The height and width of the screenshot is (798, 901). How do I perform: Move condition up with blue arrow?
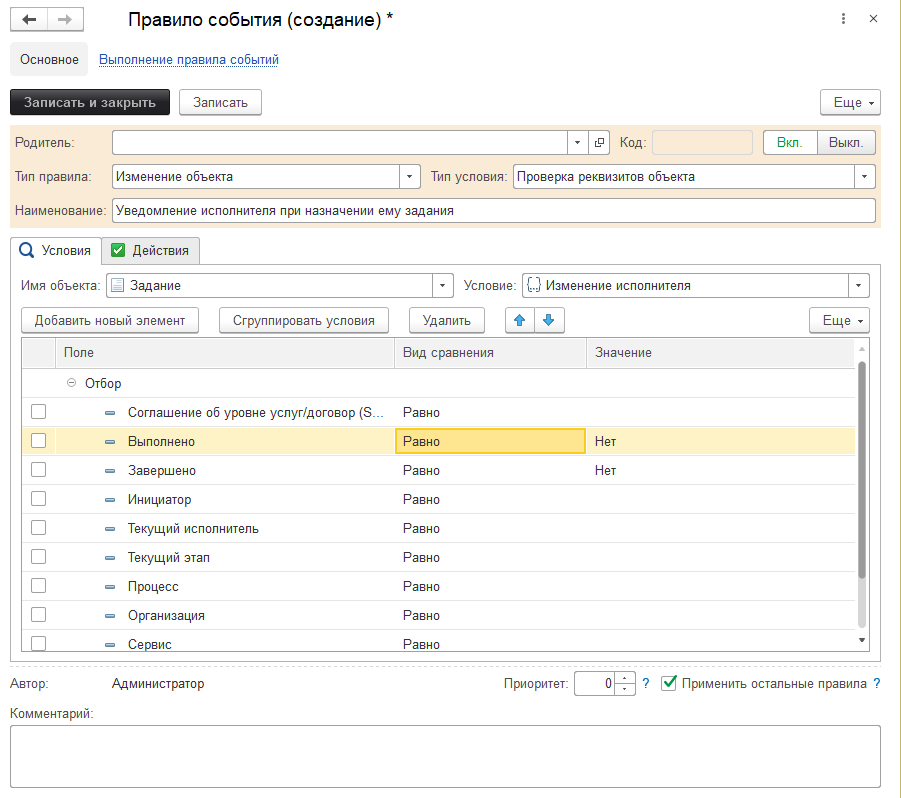click(x=519, y=320)
